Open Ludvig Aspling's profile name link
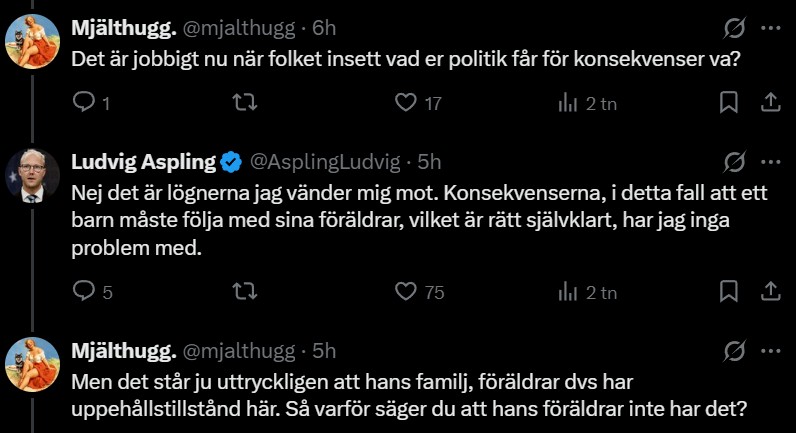The width and height of the screenshot is (796, 433). click(x=143, y=162)
